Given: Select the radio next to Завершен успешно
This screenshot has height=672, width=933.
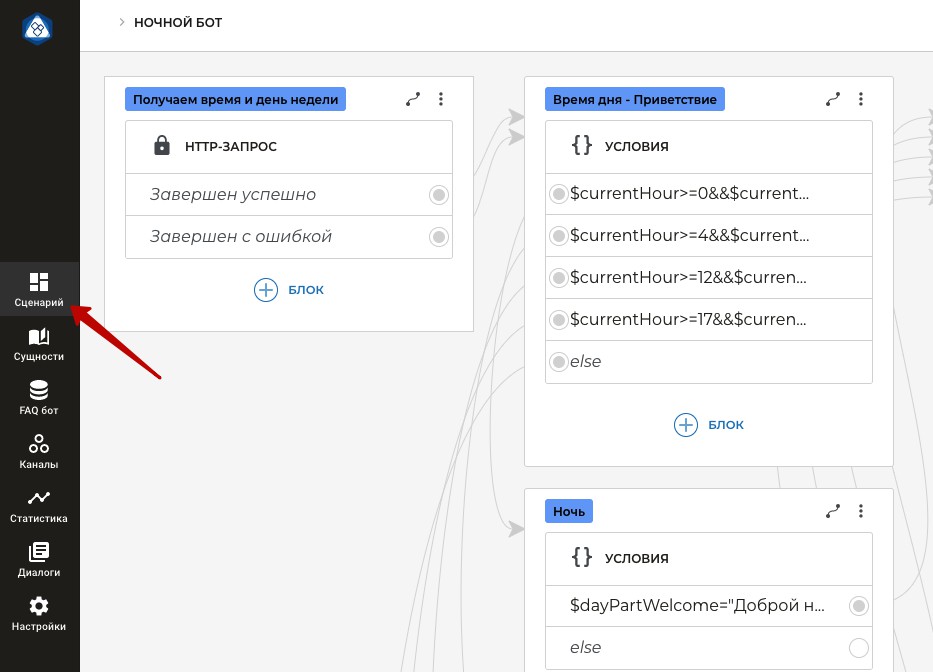Looking at the screenshot, I should click(x=439, y=195).
